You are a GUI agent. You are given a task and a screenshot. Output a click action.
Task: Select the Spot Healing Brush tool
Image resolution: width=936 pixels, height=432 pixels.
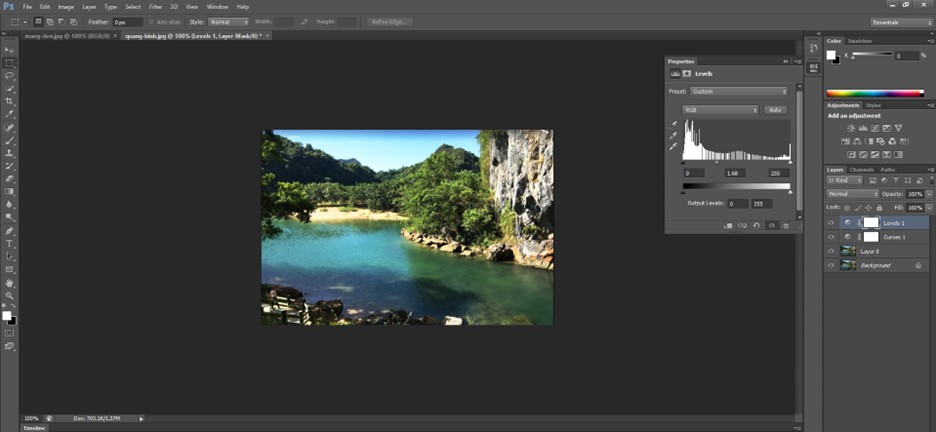[10, 128]
